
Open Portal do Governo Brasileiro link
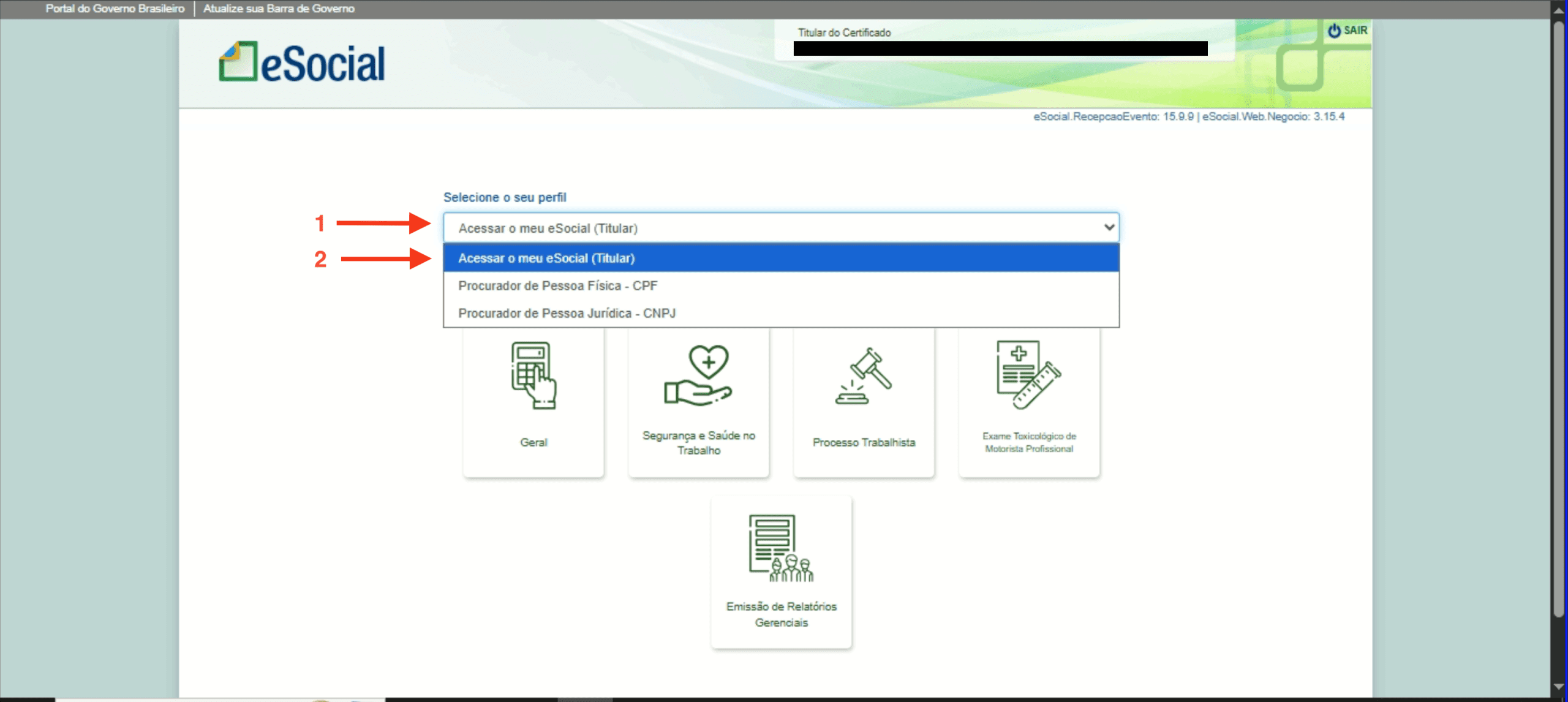pyautogui.click(x=115, y=9)
